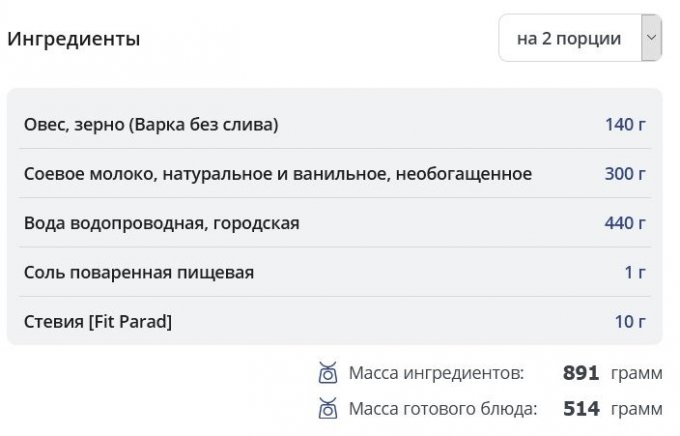Open the 'Соевое молоко' ingredient row
Image resolution: width=680 pixels, height=436 pixels.
click(x=278, y=174)
